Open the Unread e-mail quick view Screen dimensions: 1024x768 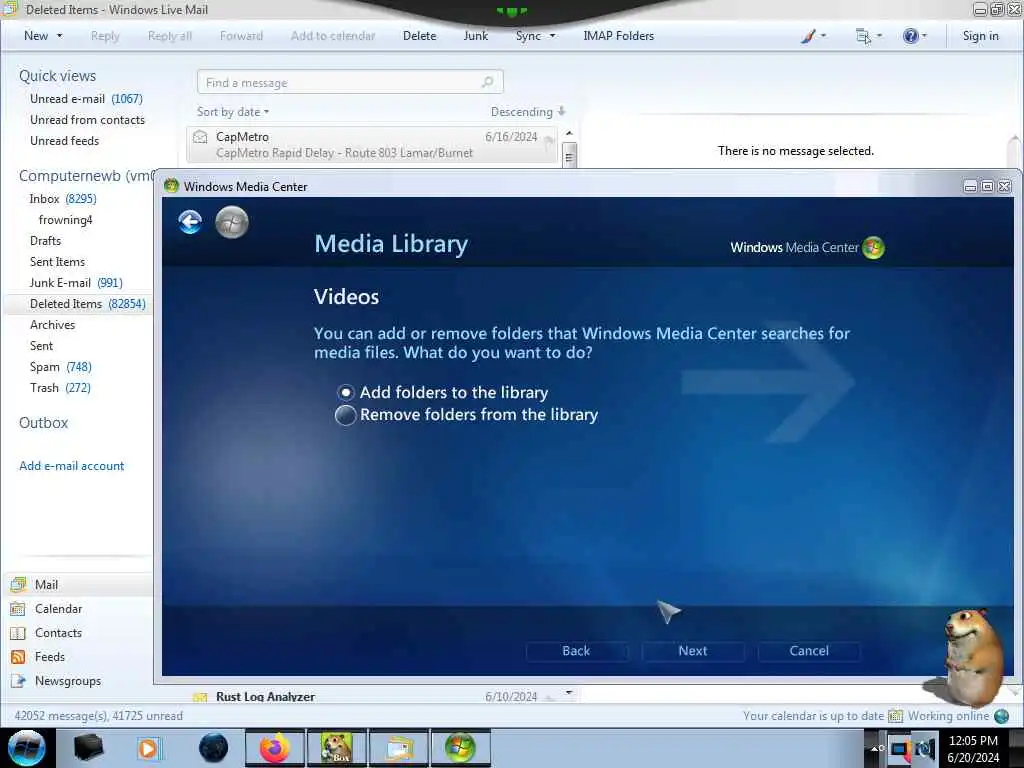[x=86, y=99]
